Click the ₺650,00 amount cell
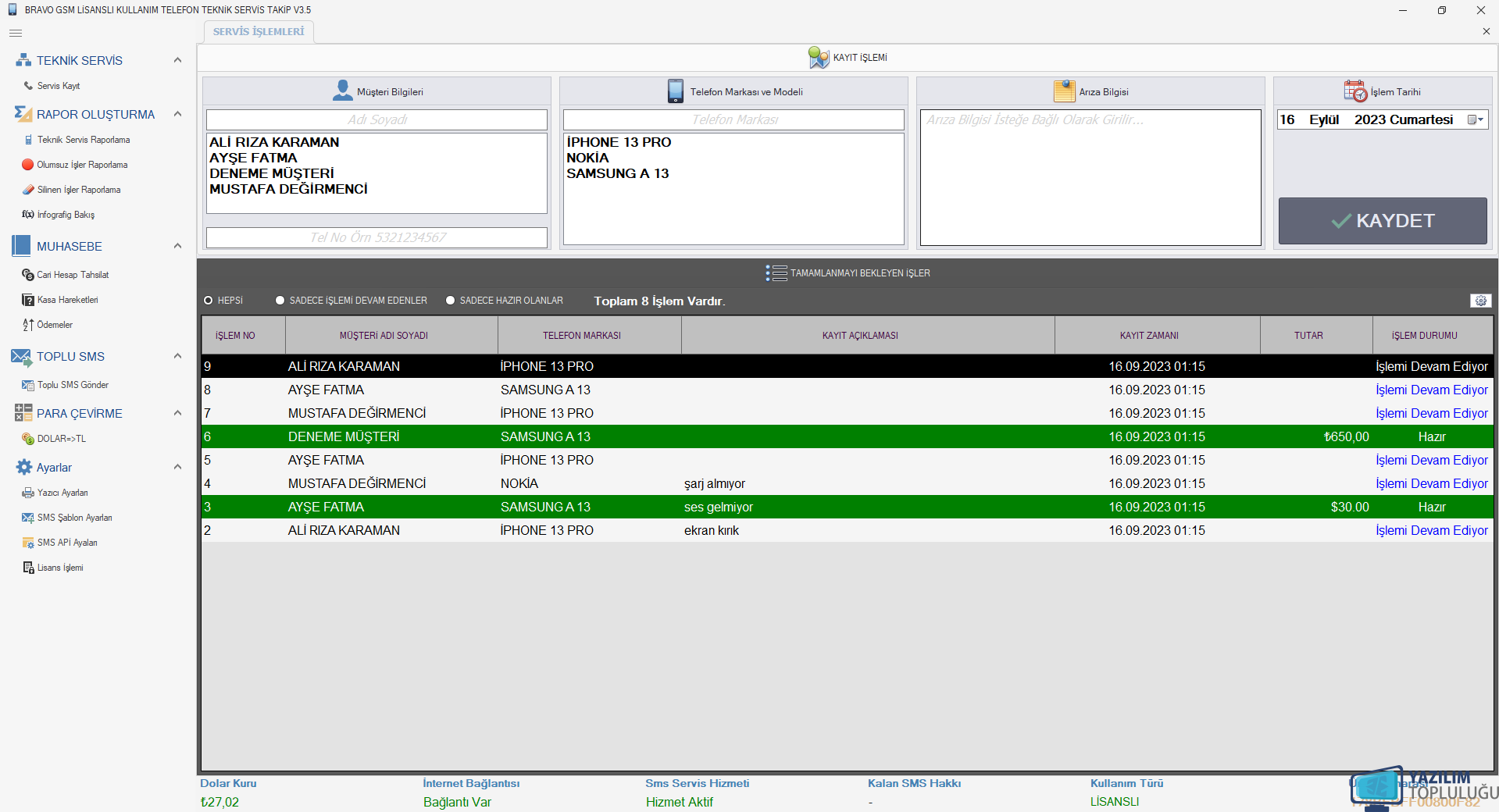This screenshot has width=1499, height=812. [x=1316, y=436]
